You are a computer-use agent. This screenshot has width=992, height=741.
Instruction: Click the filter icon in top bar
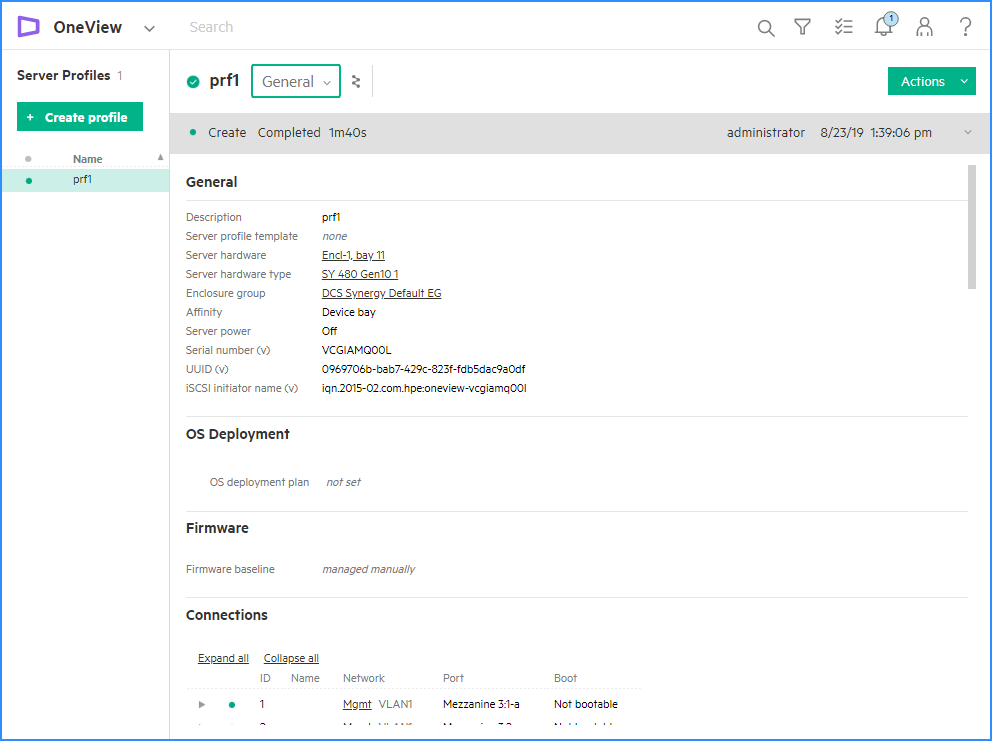click(x=803, y=27)
